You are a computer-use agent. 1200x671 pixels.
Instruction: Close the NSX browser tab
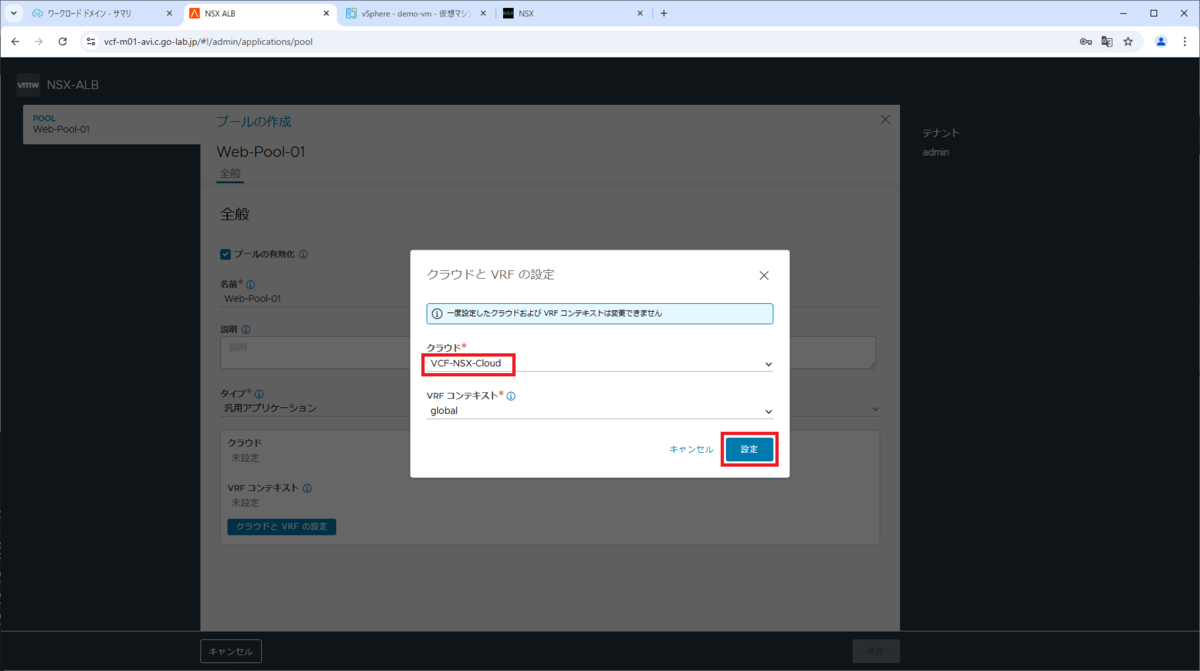(x=640, y=13)
